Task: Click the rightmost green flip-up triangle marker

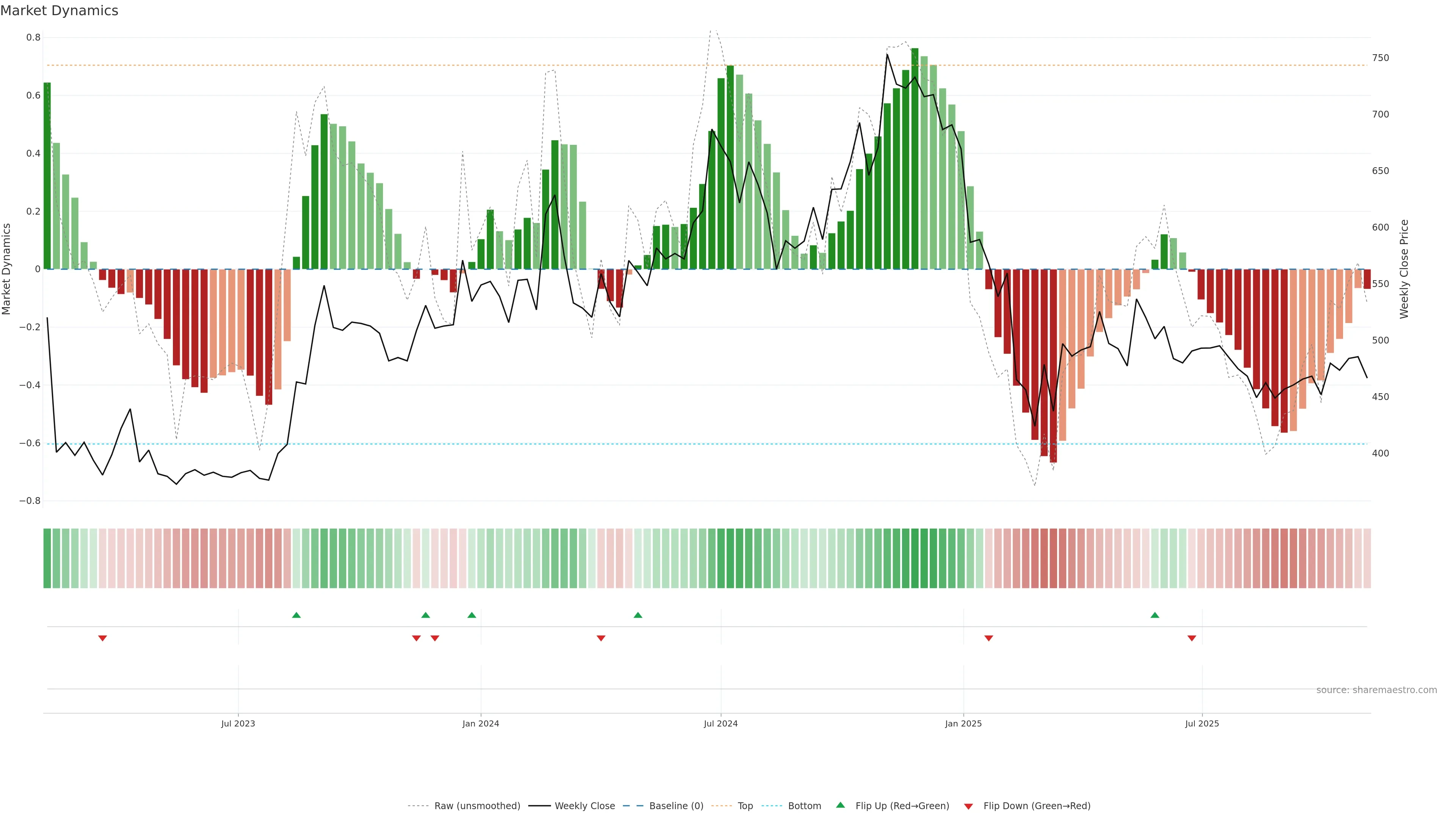Action: [x=1155, y=615]
